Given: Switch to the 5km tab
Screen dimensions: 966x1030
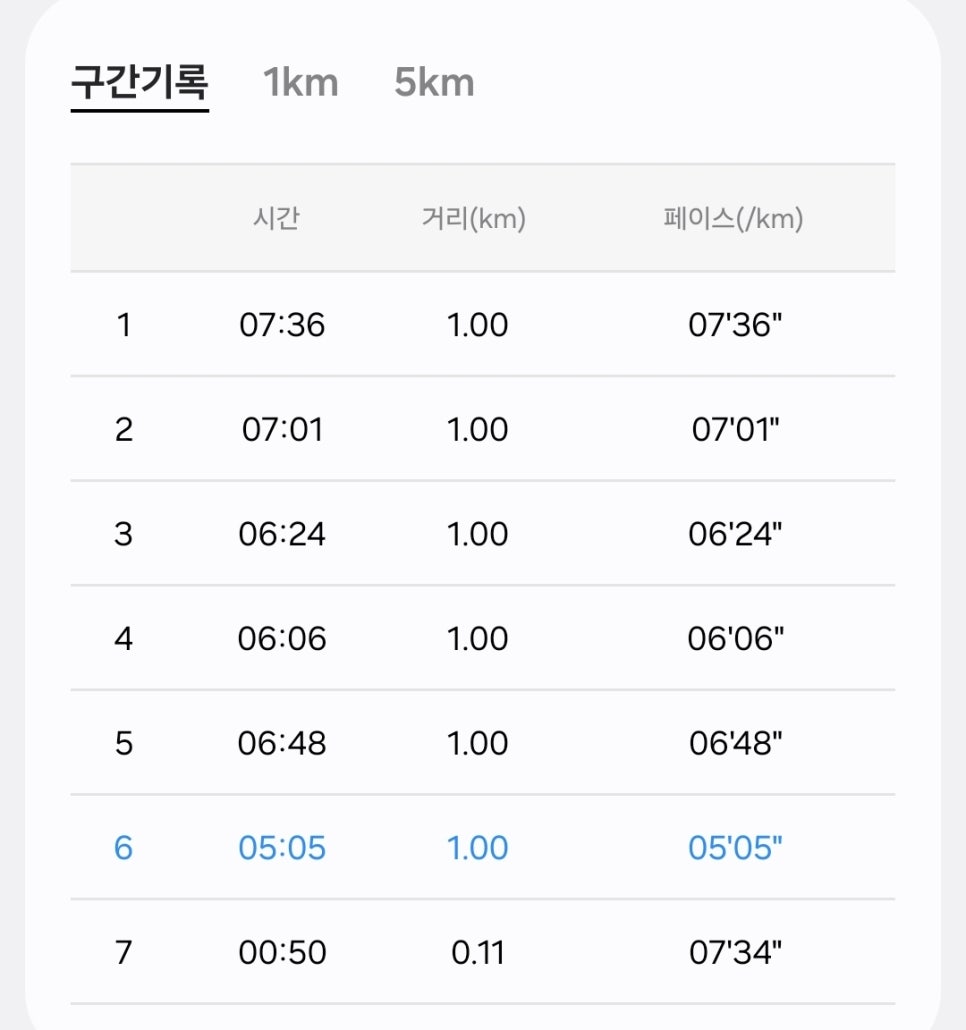Looking at the screenshot, I should click(x=434, y=83).
